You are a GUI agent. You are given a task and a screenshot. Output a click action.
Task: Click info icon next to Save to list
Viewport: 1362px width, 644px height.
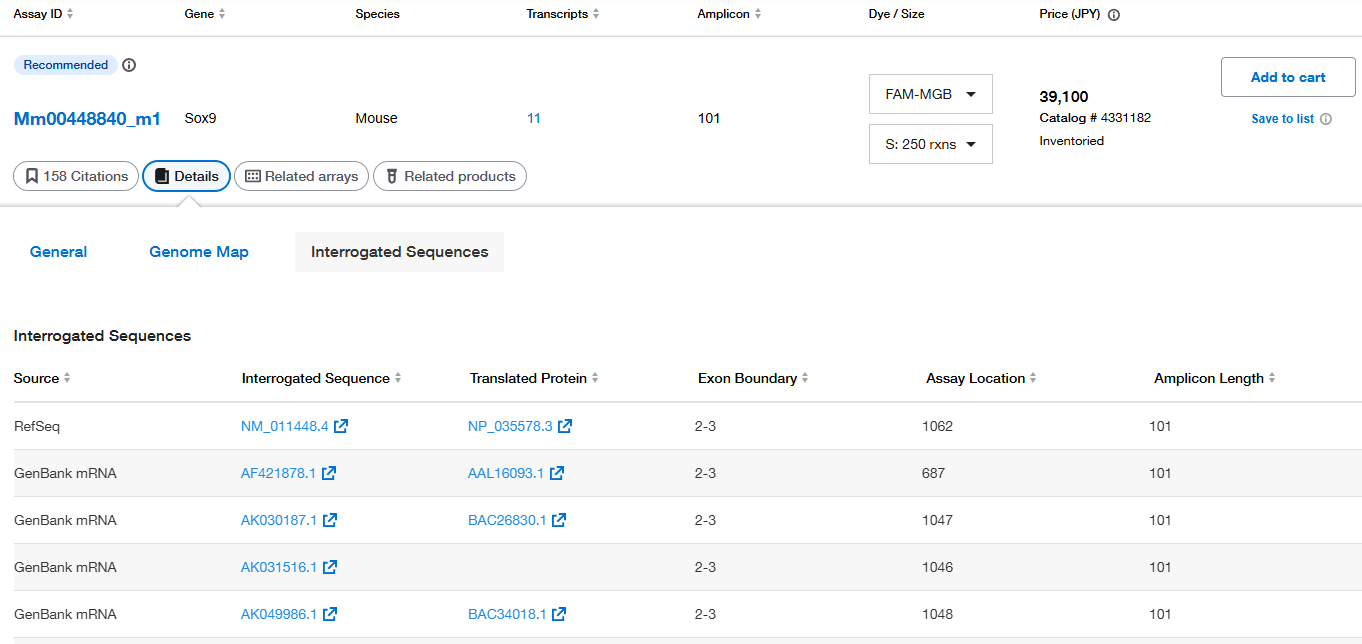click(x=1326, y=119)
